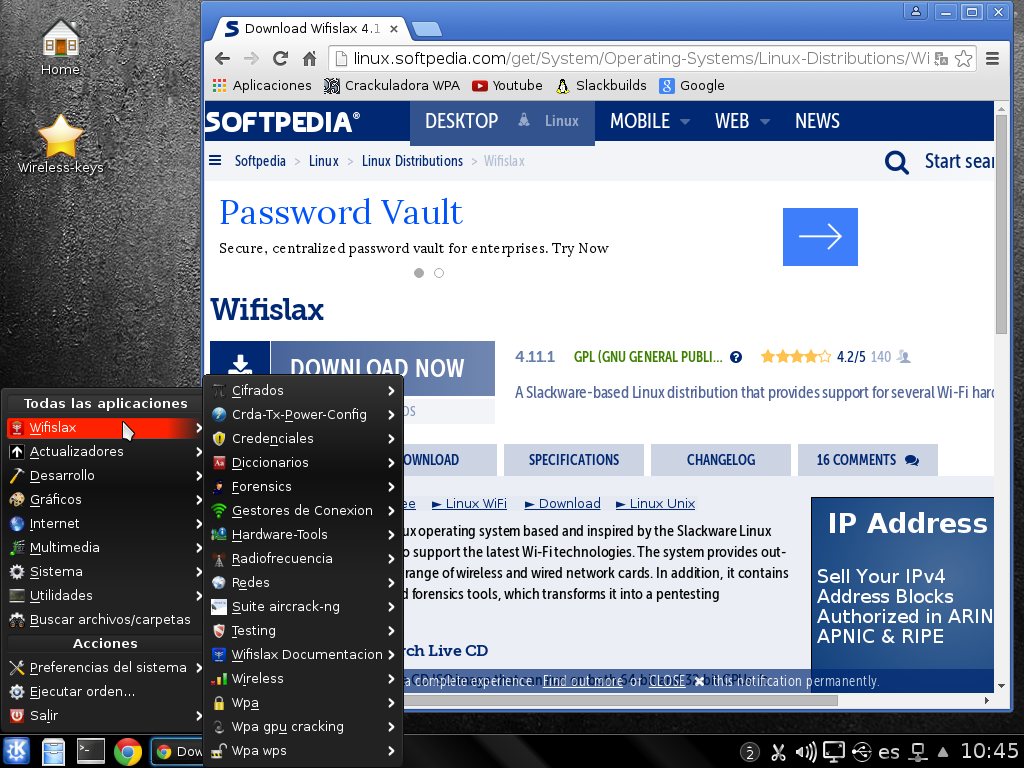Image resolution: width=1024 pixels, height=768 pixels.
Task: Expand the Preferencias del sistema submenu
Action: (x=105, y=667)
